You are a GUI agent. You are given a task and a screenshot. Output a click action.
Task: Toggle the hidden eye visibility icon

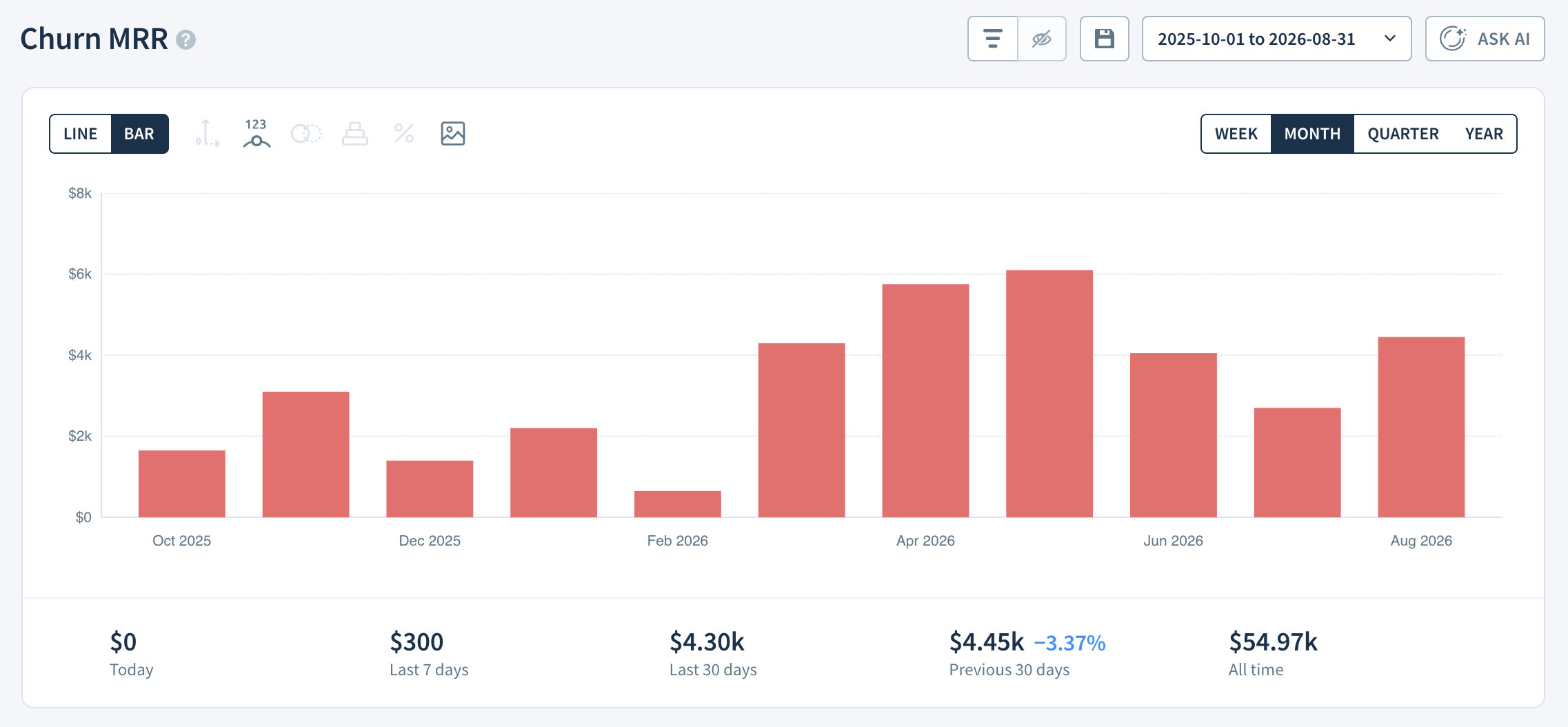pos(1042,39)
